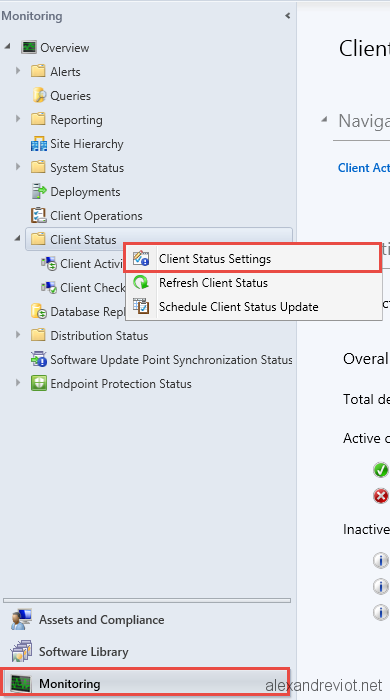Choose Refresh Client Status menu entry

(x=253, y=283)
